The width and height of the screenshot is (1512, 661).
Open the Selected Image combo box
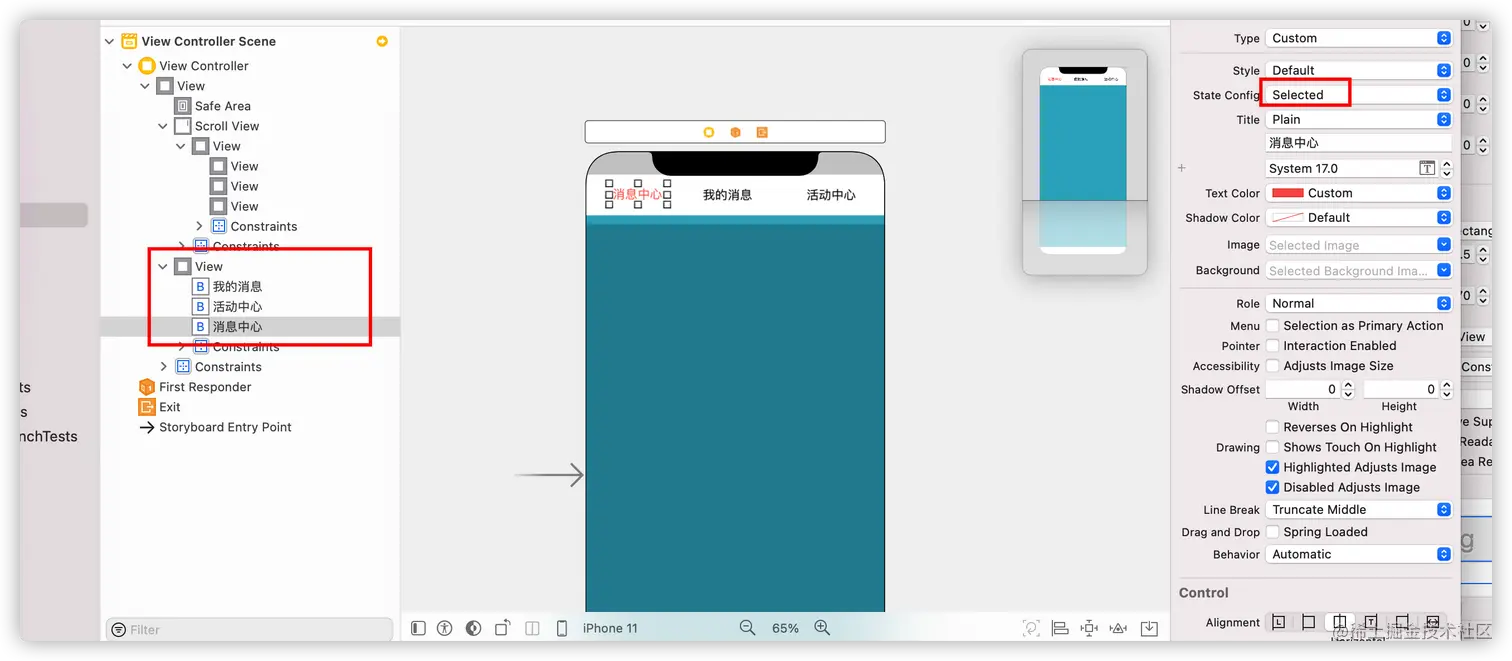(x=1358, y=245)
